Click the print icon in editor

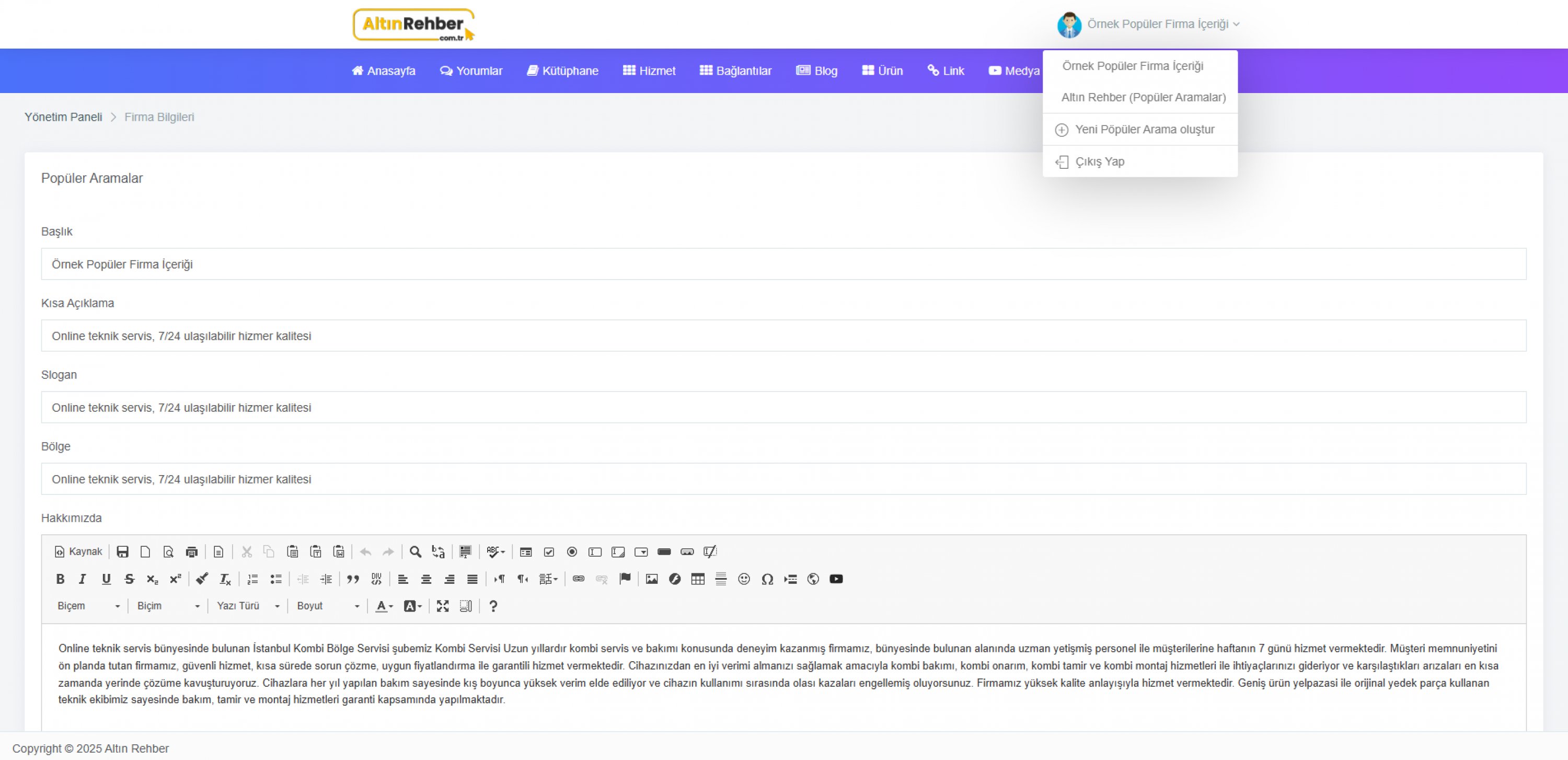pyautogui.click(x=191, y=552)
